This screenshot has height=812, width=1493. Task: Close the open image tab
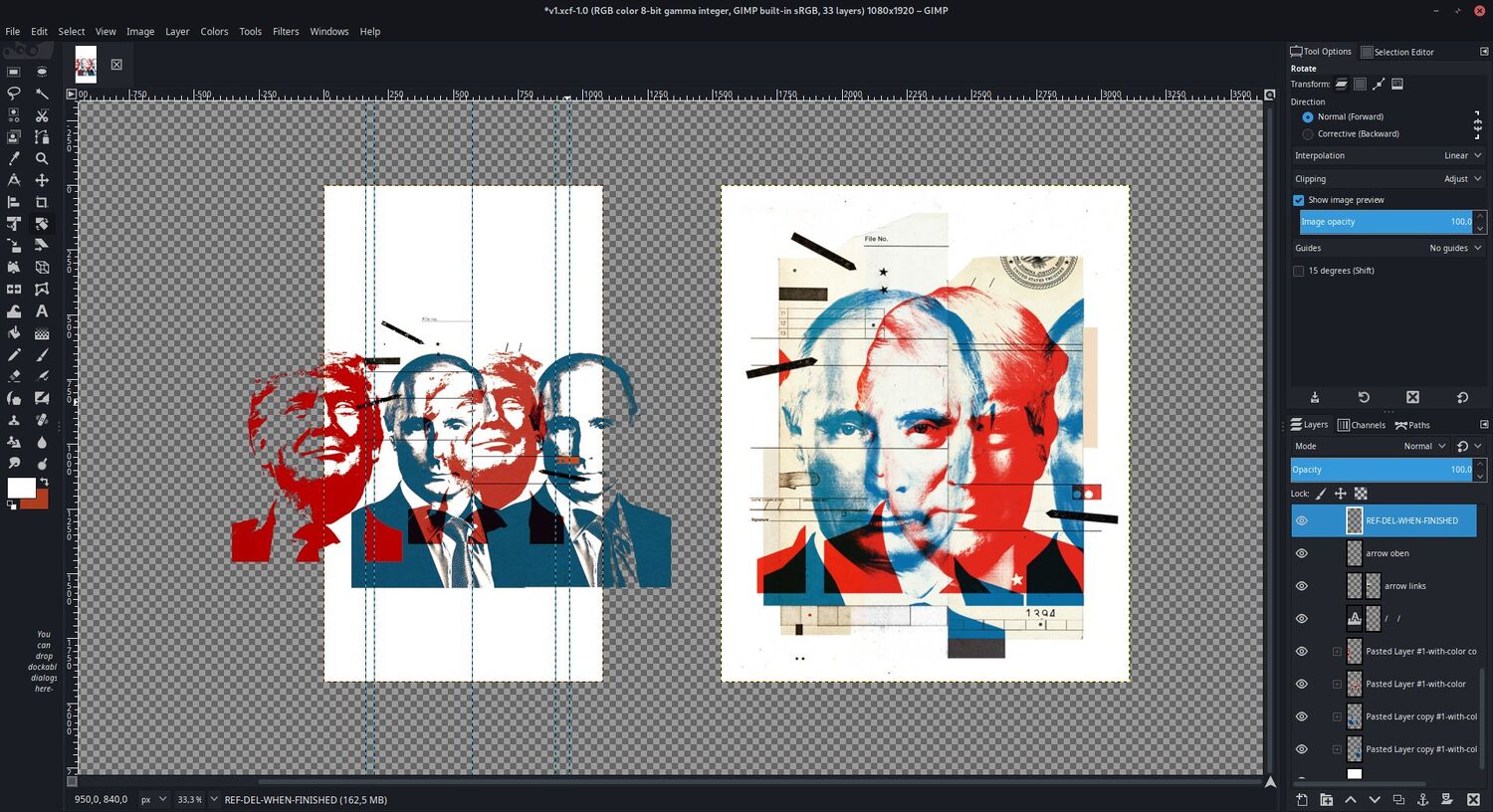click(x=116, y=65)
